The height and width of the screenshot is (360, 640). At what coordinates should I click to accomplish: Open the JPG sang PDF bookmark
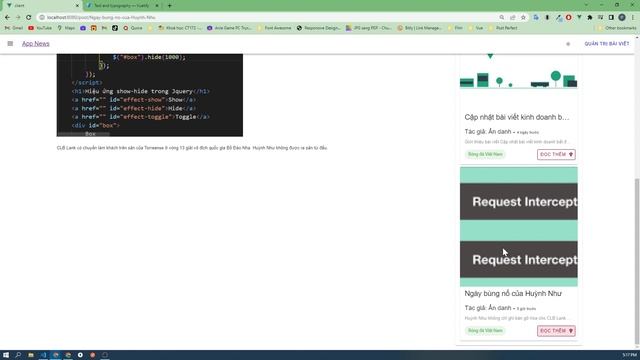pyautogui.click(x=369, y=28)
